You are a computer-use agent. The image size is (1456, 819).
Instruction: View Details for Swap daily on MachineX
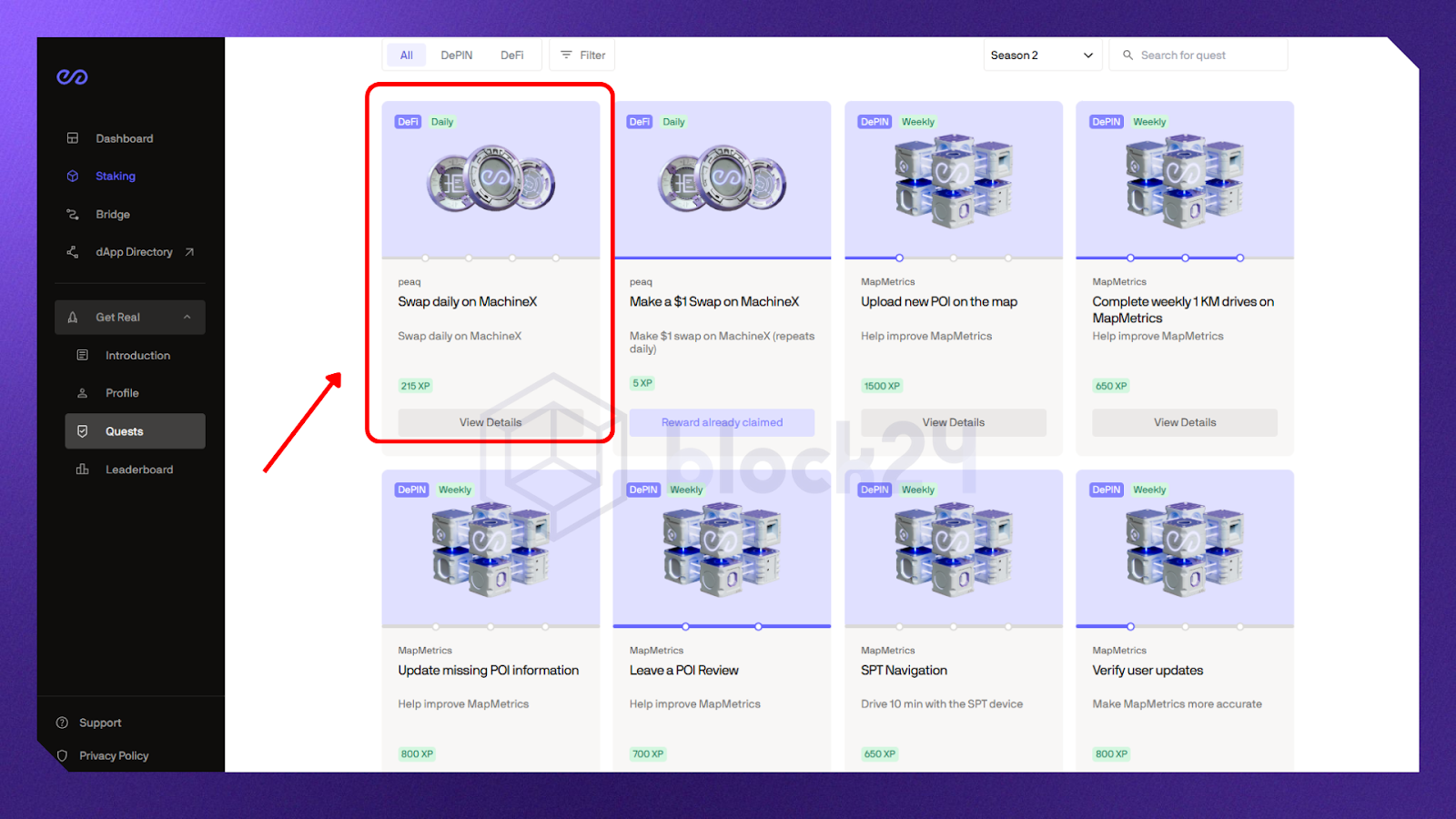point(490,422)
